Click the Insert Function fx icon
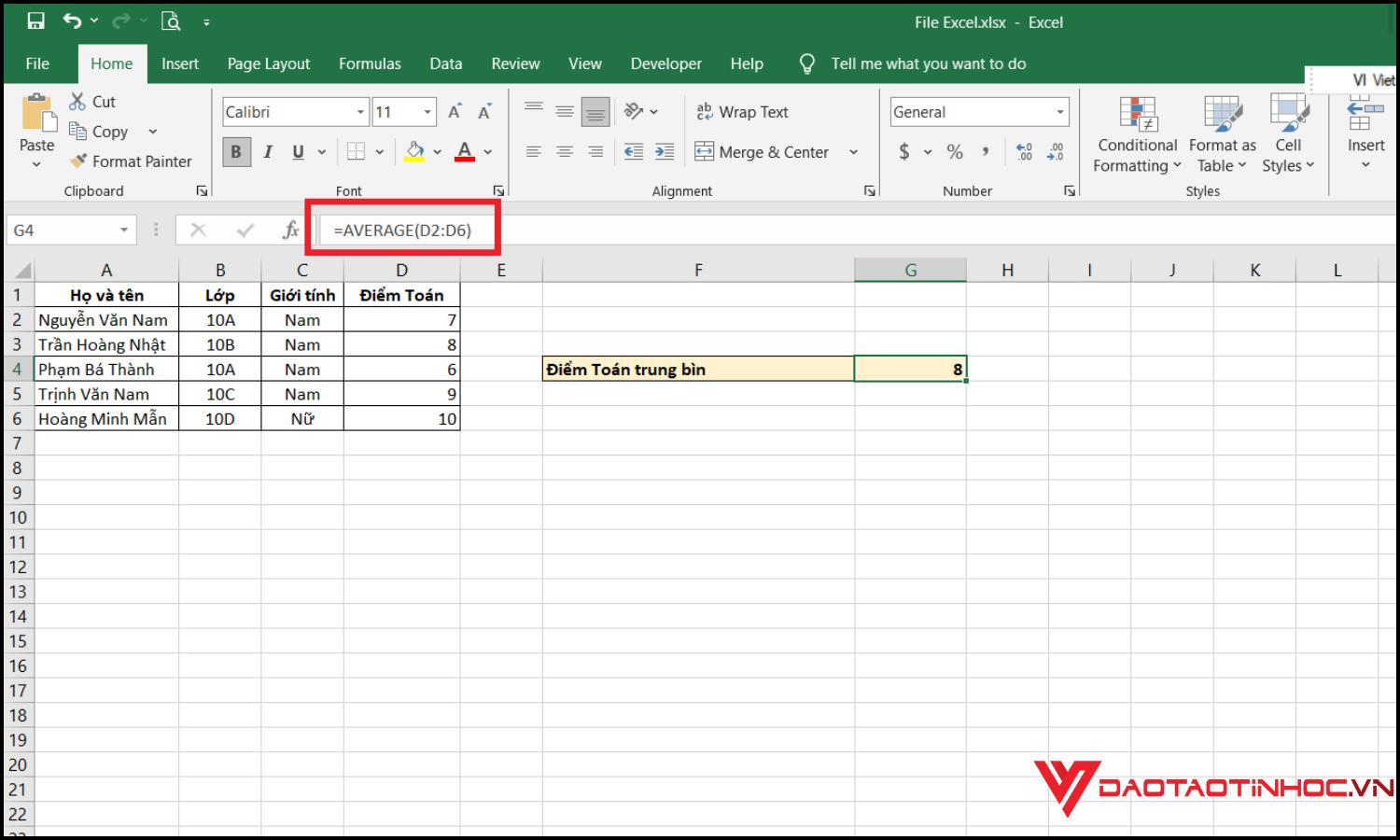The image size is (1400, 840). pos(291,230)
